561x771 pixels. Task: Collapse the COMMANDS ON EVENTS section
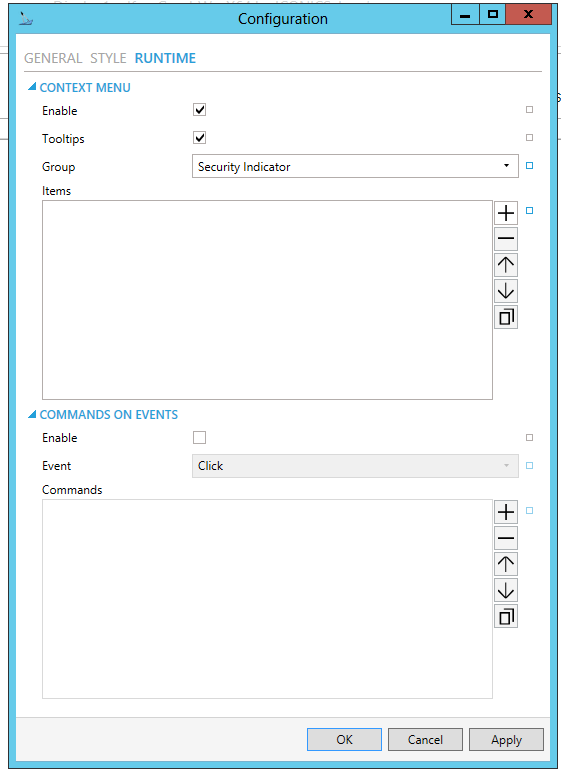click(32, 415)
